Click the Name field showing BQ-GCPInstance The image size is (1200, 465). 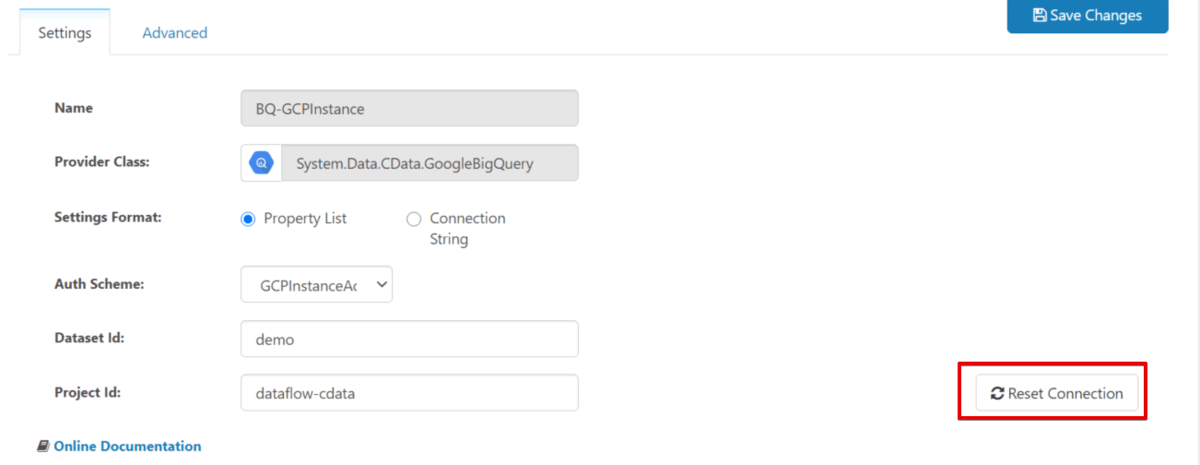tap(410, 109)
